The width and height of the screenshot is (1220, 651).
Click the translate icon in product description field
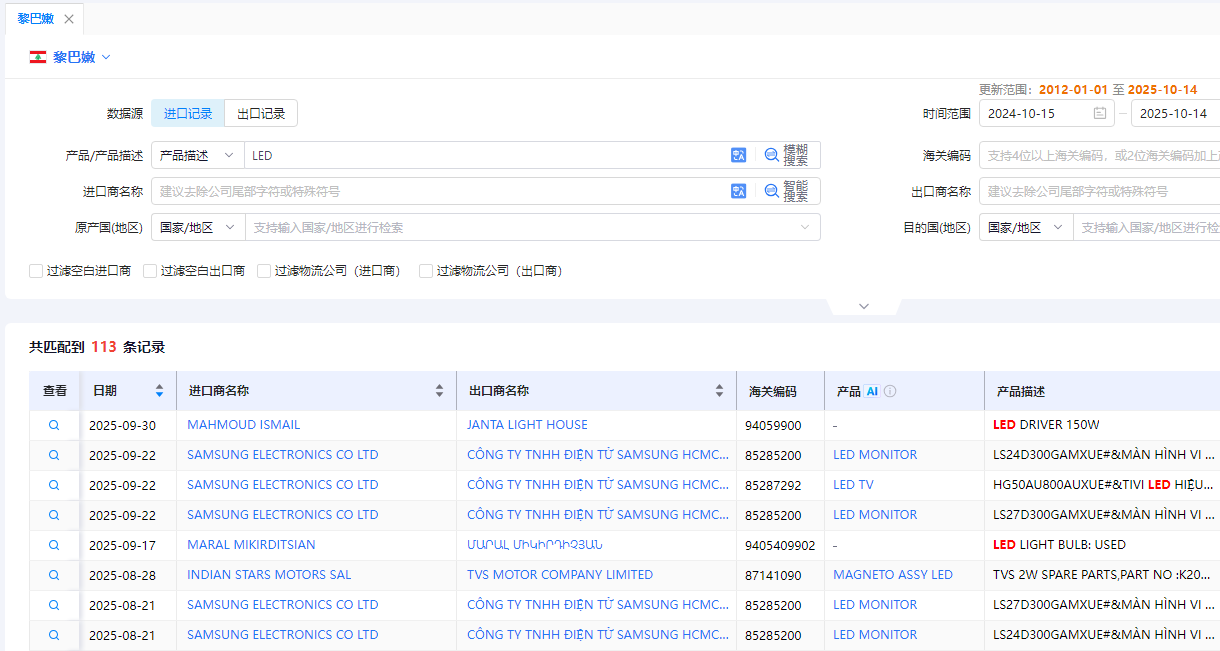point(739,155)
